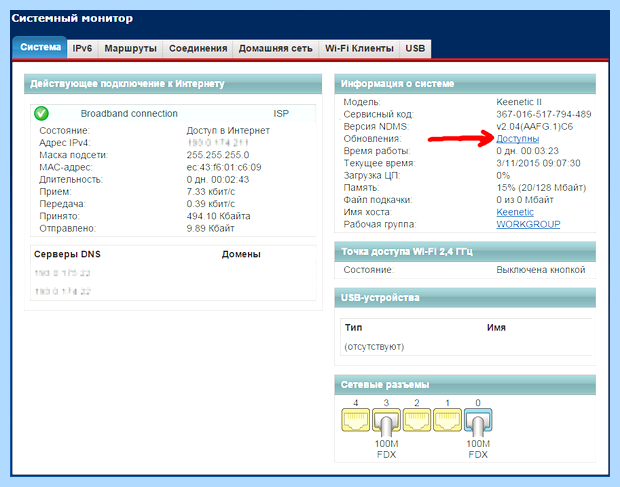This screenshot has width=620, height=487.
Task: Open the USB tab
Action: click(415, 49)
